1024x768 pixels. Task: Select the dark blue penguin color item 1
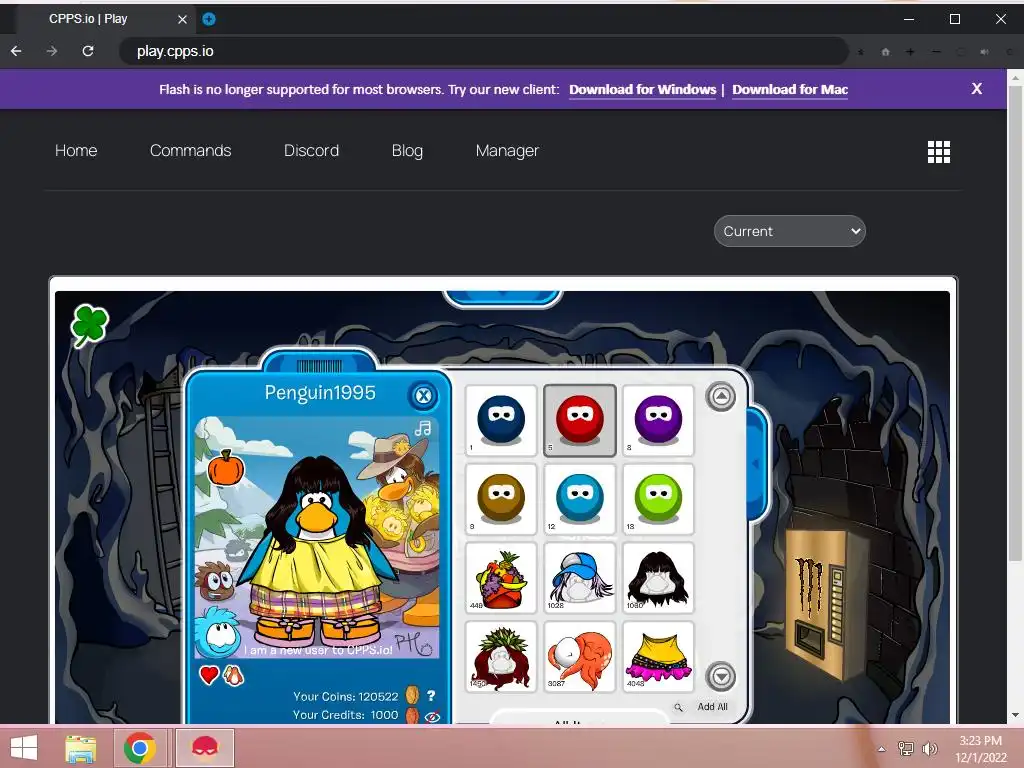tap(501, 421)
